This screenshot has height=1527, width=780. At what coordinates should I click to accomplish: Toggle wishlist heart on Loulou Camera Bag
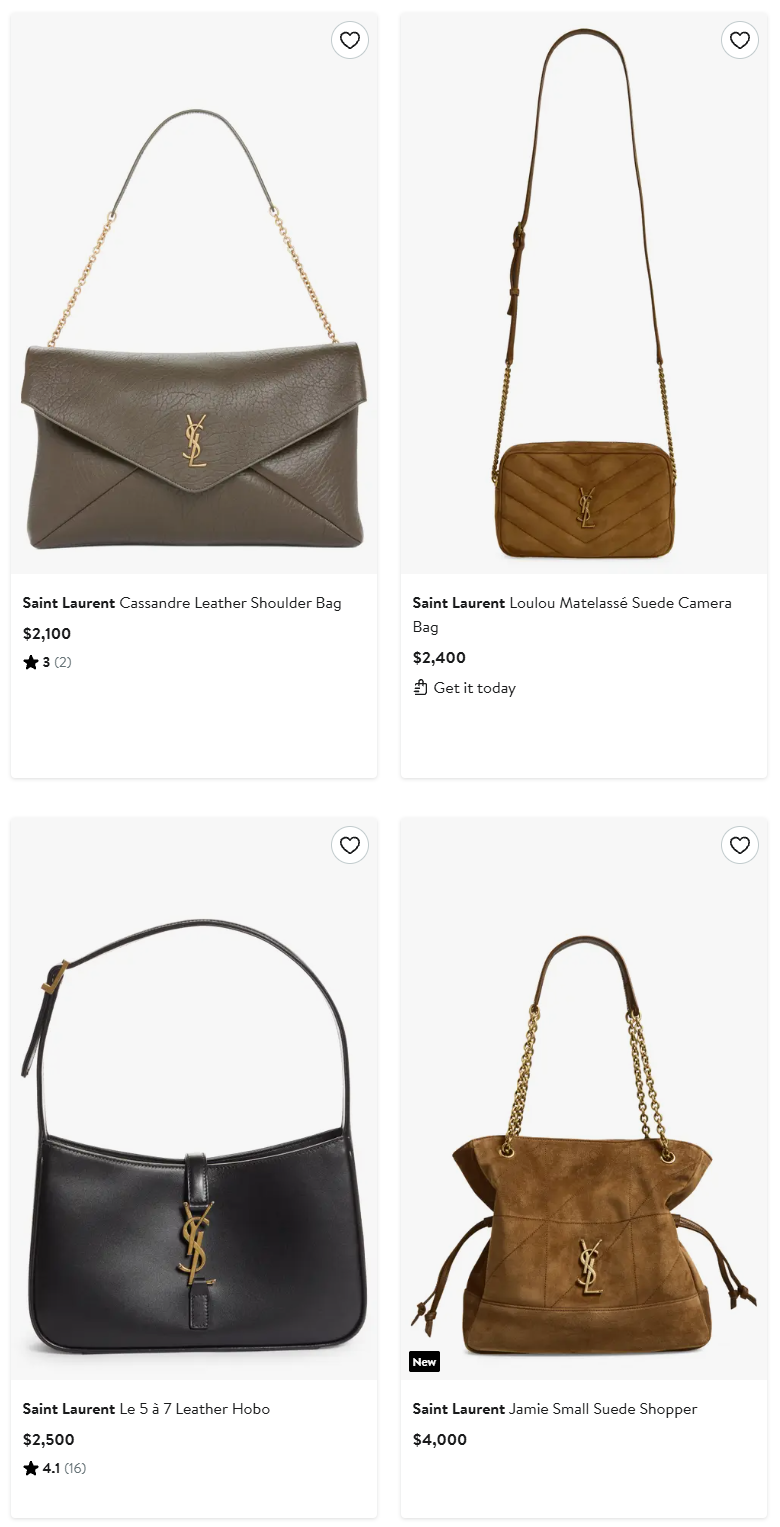[740, 40]
